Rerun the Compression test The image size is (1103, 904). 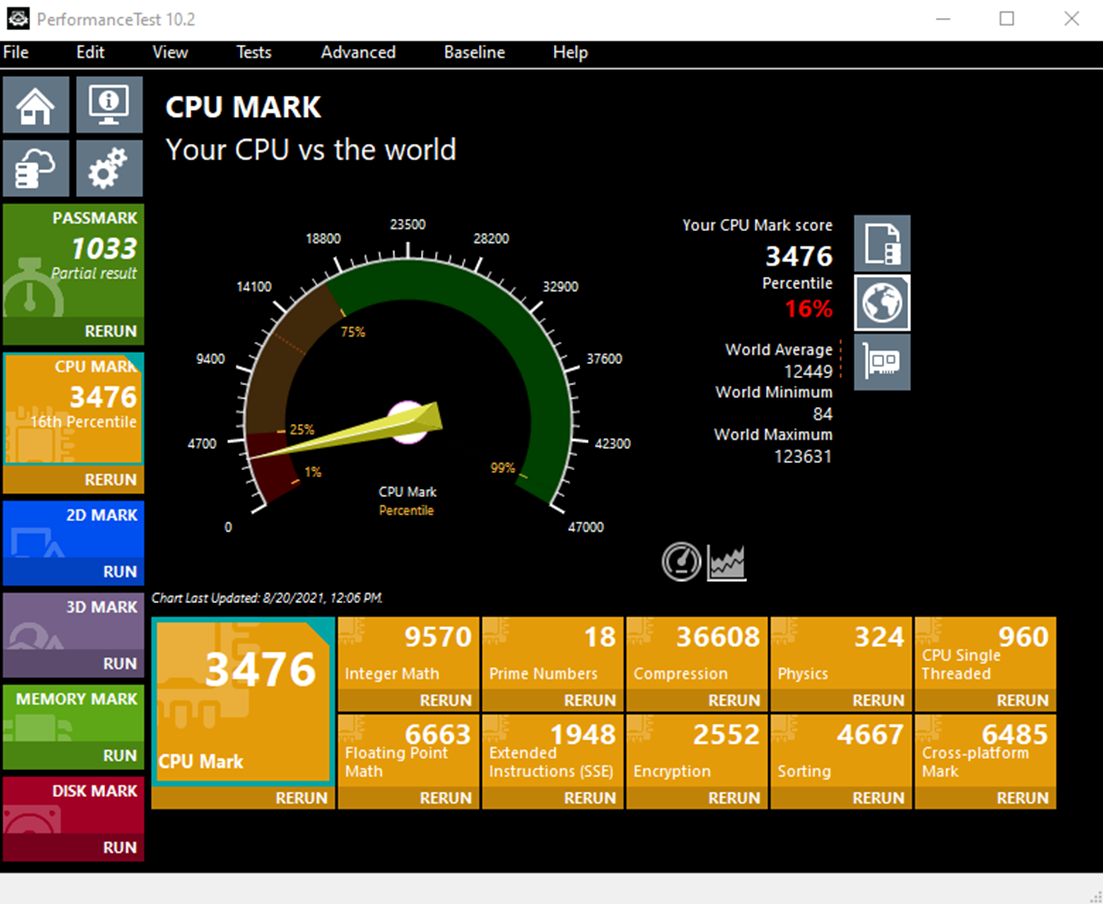(x=697, y=700)
